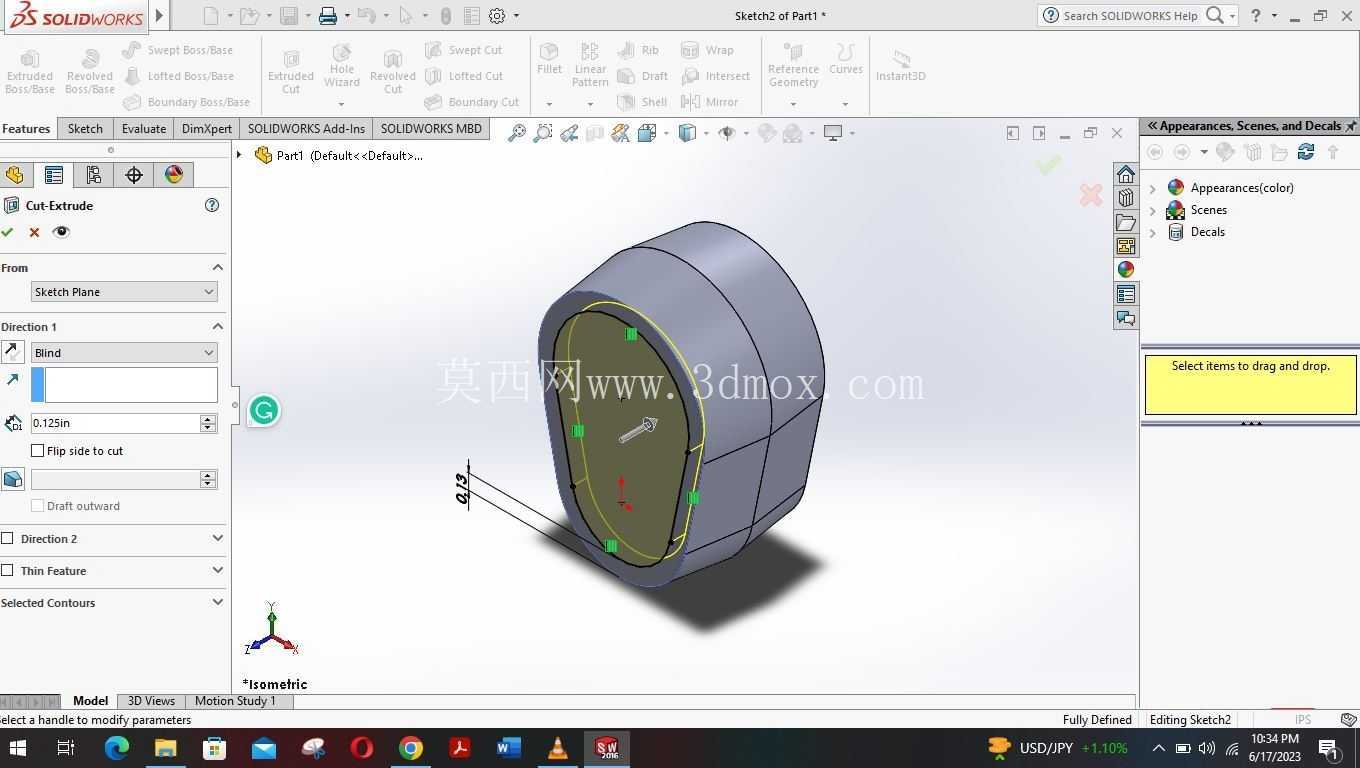
Task: Click the depth field showing 0.125in
Action: pos(115,423)
